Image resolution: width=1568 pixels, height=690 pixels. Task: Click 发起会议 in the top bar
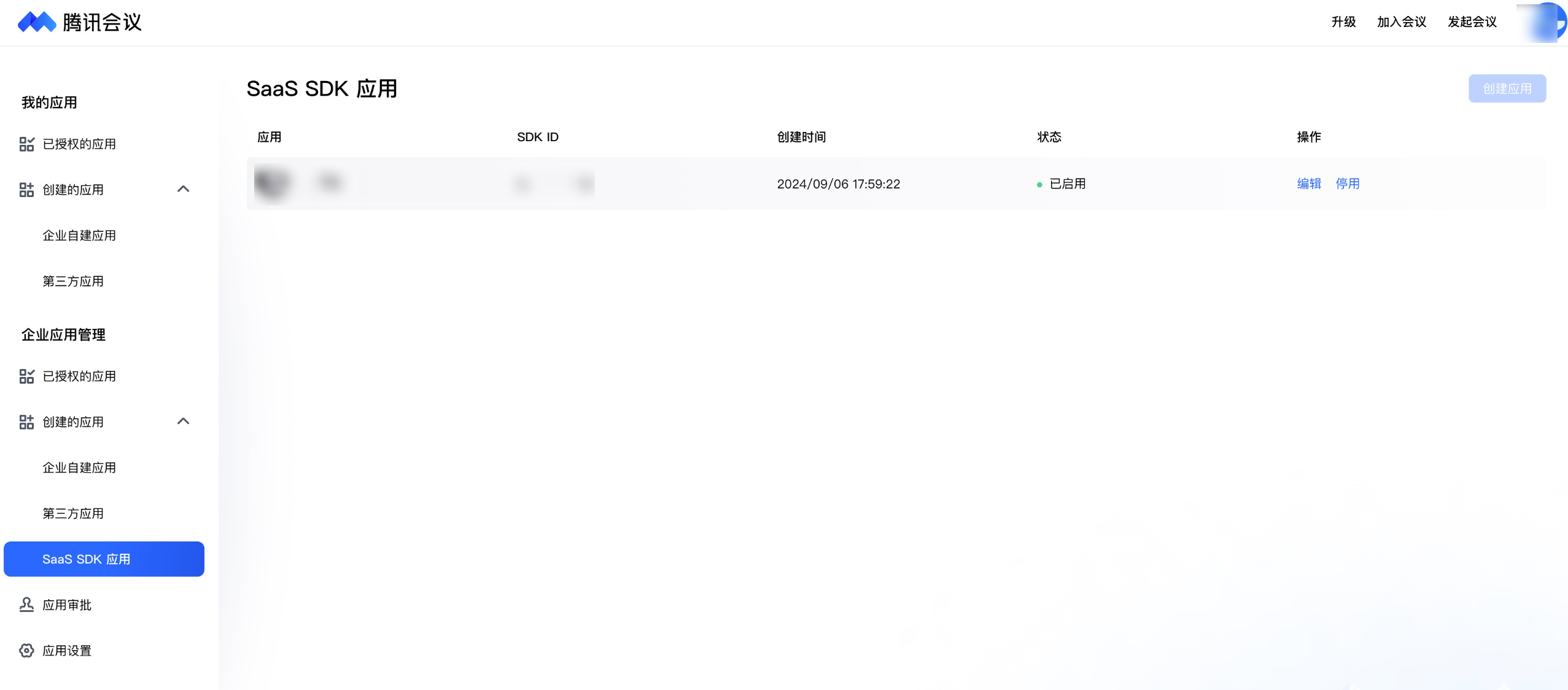pyautogui.click(x=1472, y=22)
